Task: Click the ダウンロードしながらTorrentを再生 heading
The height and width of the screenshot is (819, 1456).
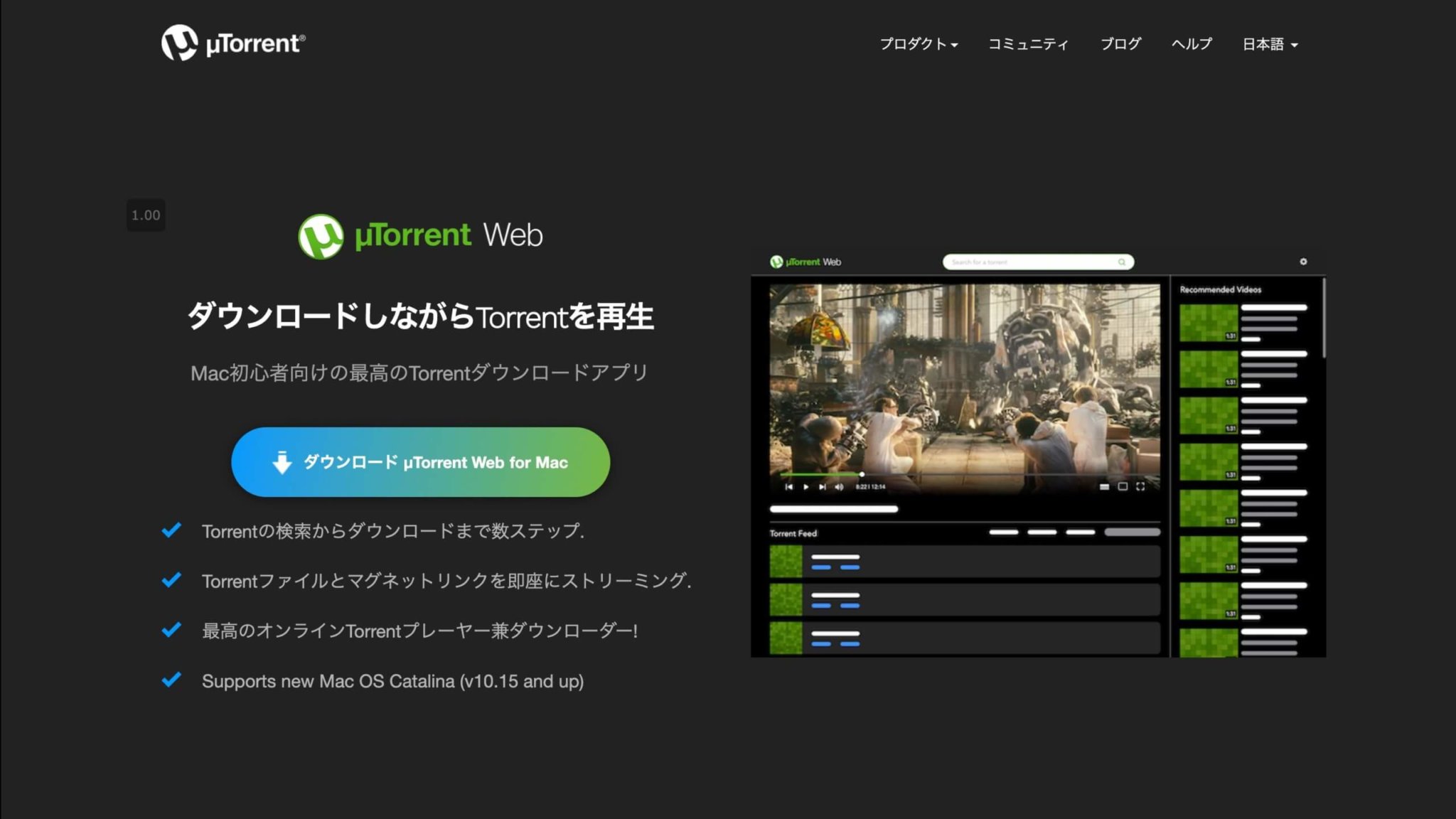Action: point(420,316)
